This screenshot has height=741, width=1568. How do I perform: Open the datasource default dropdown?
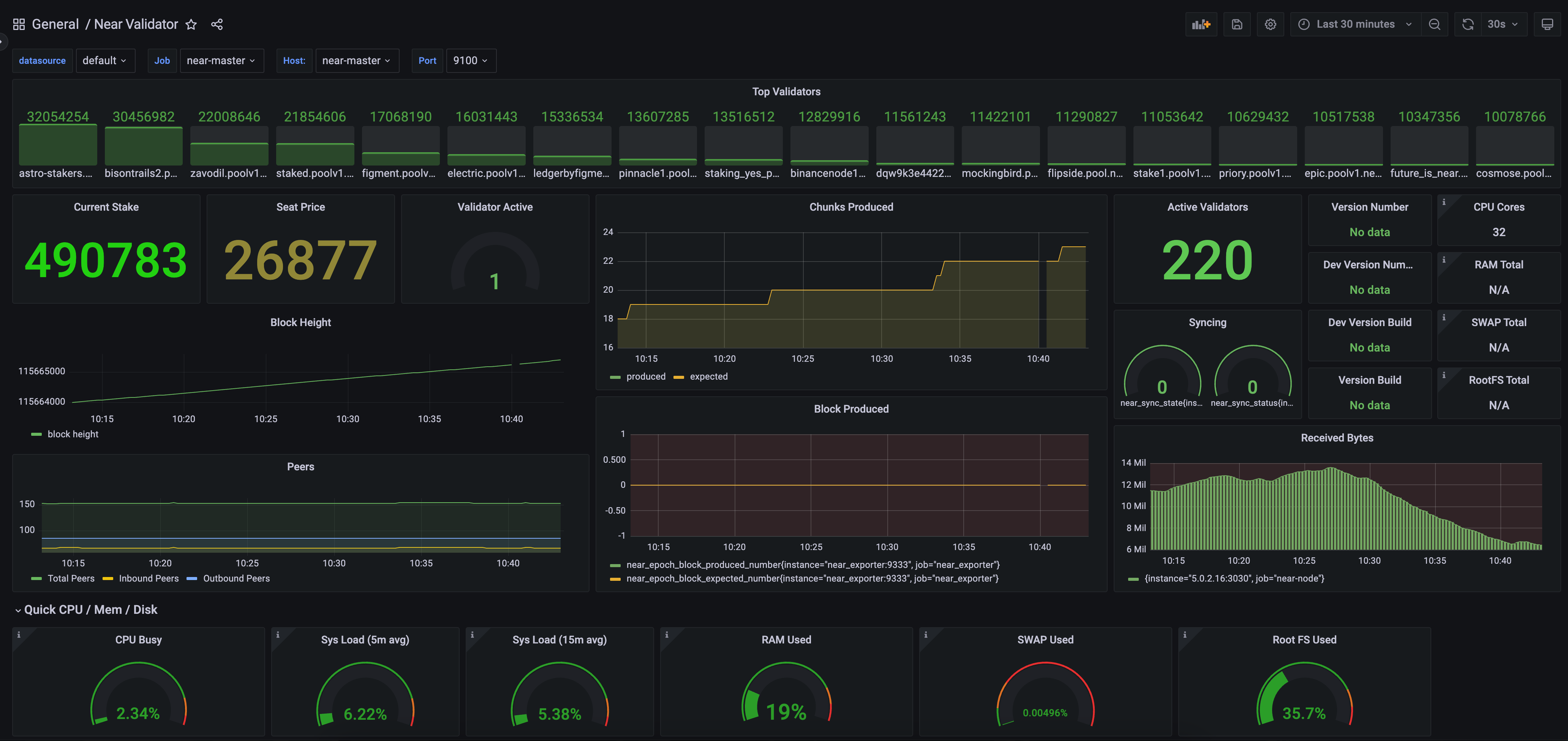[x=105, y=61]
